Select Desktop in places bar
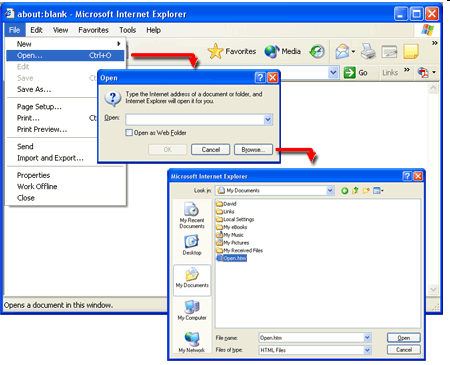 tap(192, 245)
